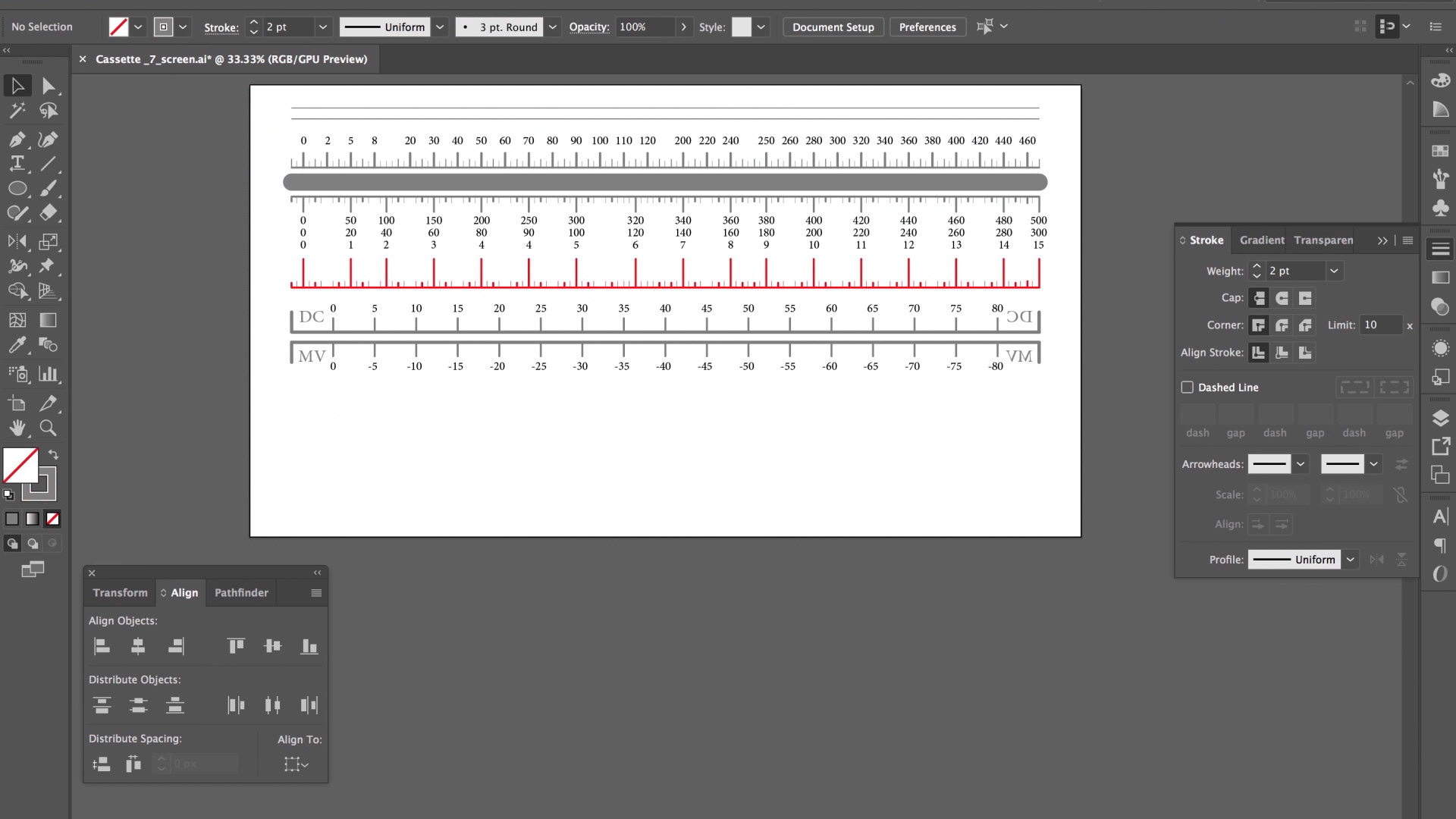Screen dimensions: 1456x819
Task: Select the Round Join corner option
Action: pos(1282,325)
